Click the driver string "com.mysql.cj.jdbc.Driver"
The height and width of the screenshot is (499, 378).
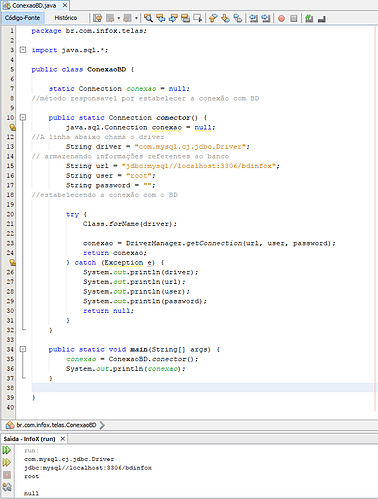point(190,147)
